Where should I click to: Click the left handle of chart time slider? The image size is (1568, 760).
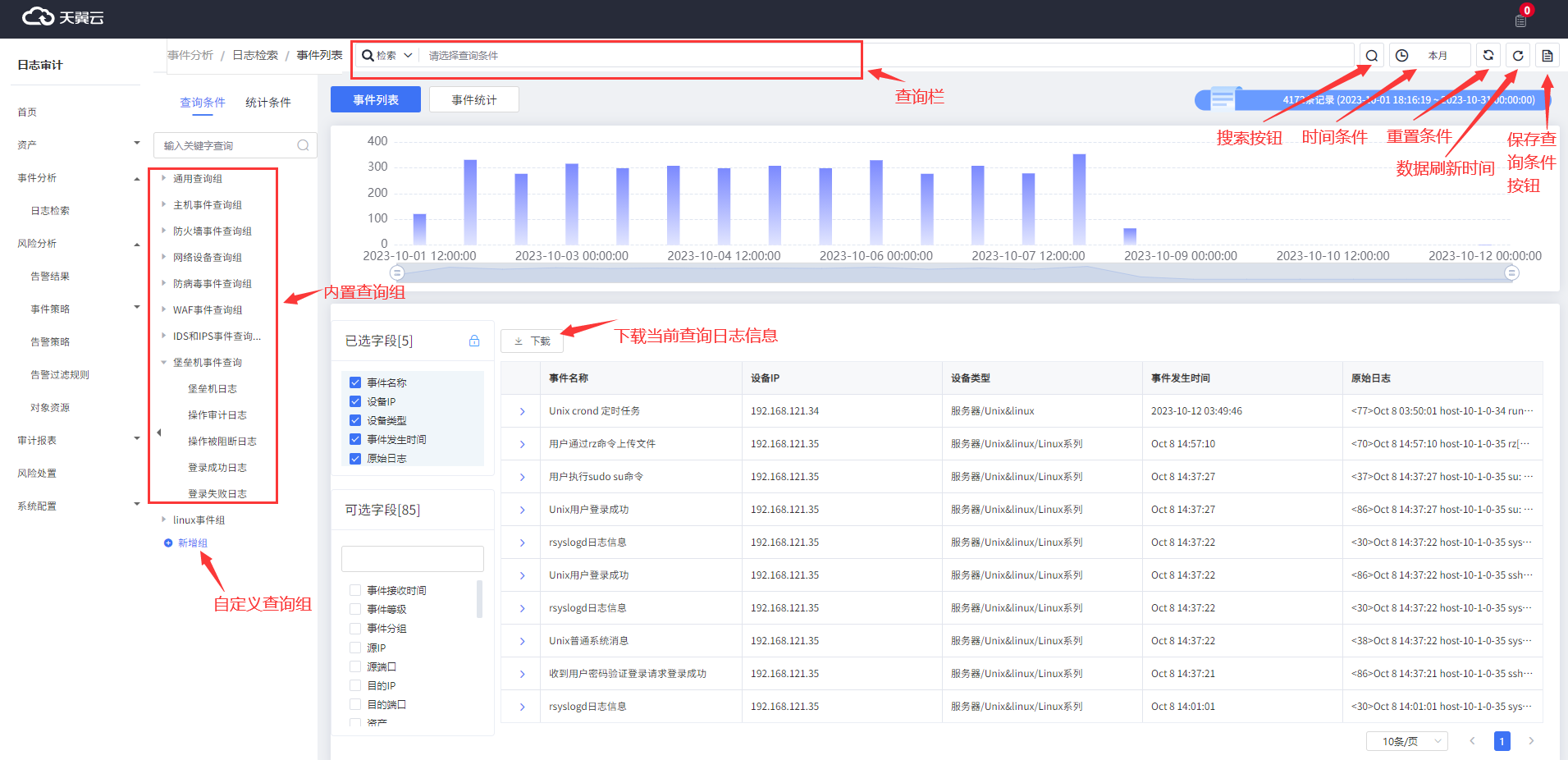pyautogui.click(x=397, y=272)
